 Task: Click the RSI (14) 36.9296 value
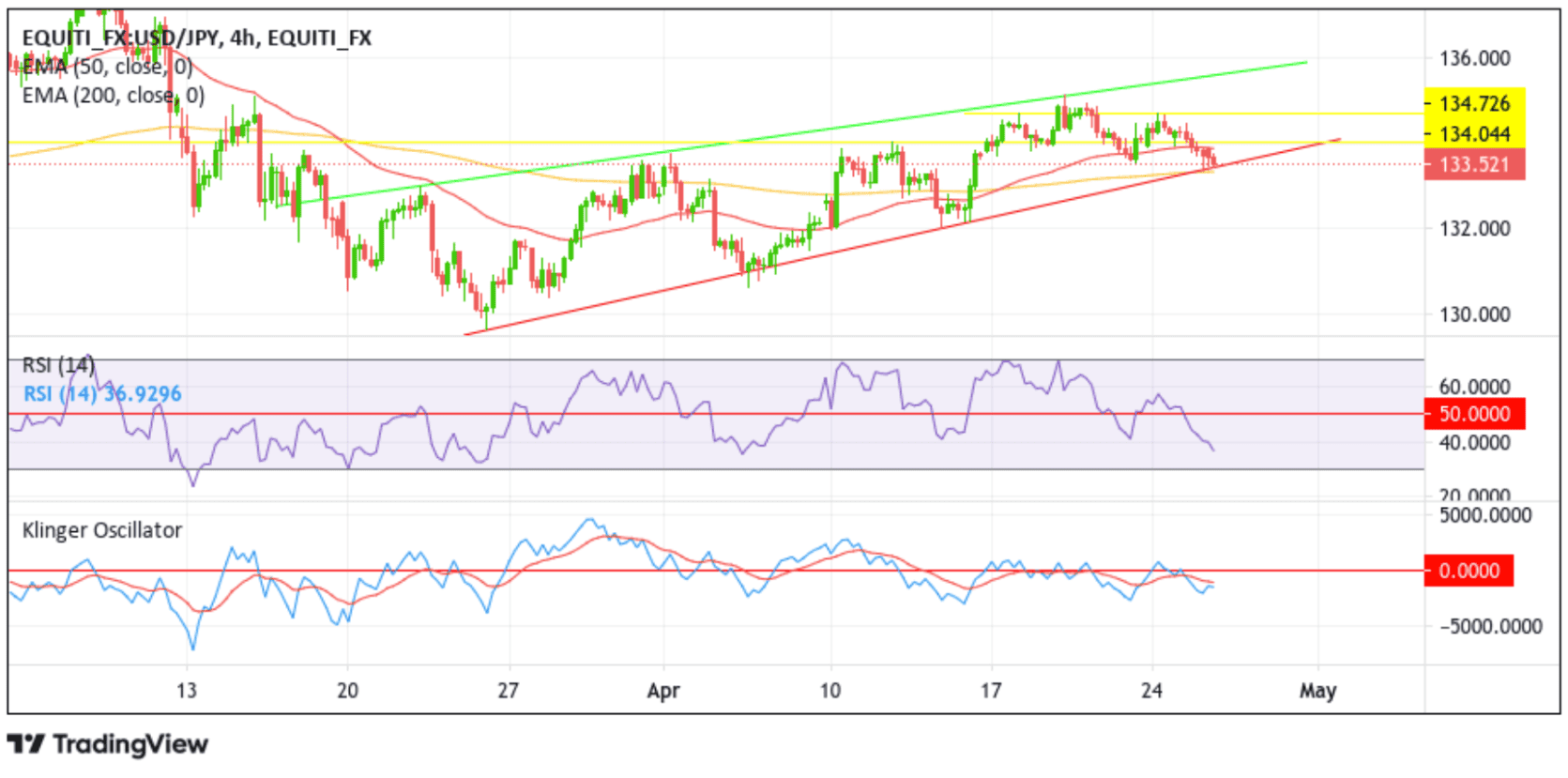(102, 394)
